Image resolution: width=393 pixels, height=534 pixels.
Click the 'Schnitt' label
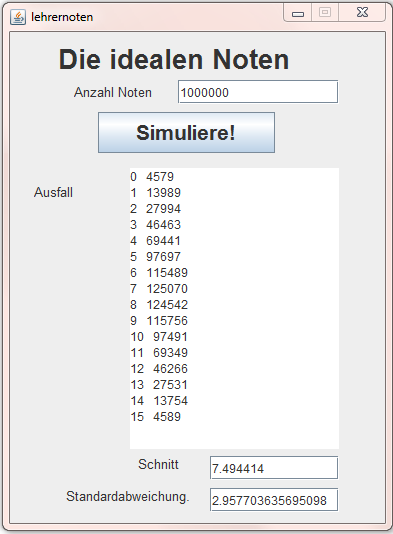point(158,464)
